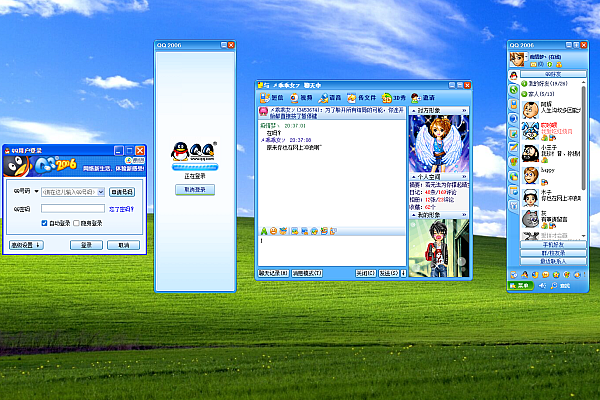600x400 pixels.
Task: Select the QQ penguin side tab
Action: 514,76
